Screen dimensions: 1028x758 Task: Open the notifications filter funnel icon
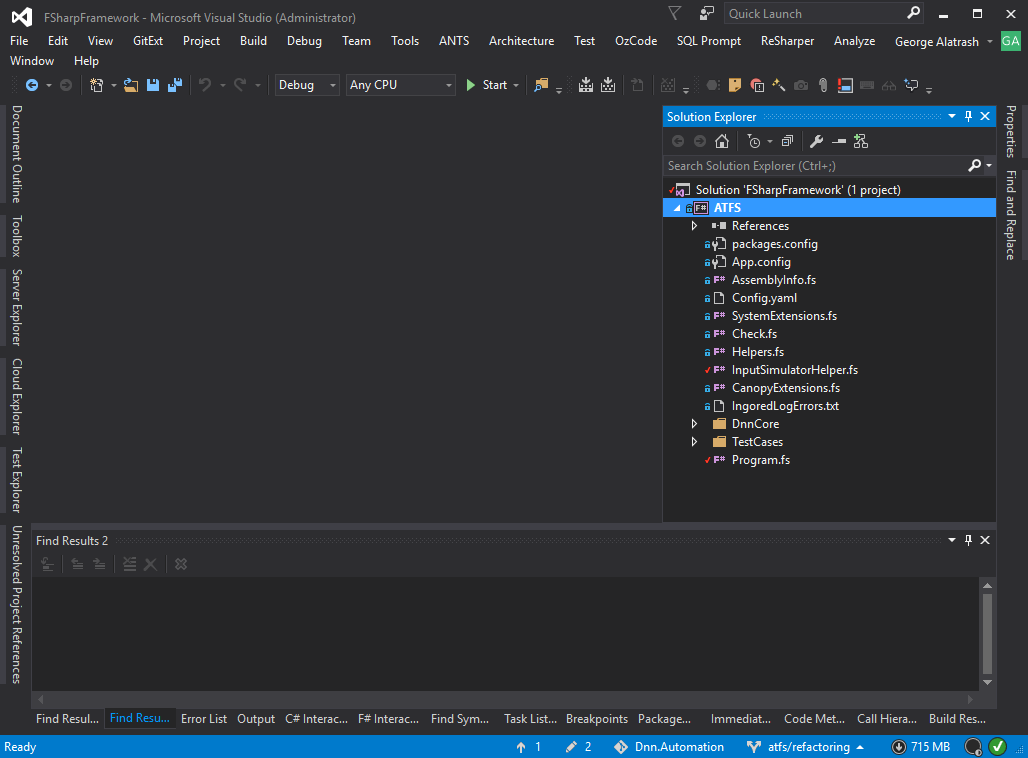(x=675, y=13)
